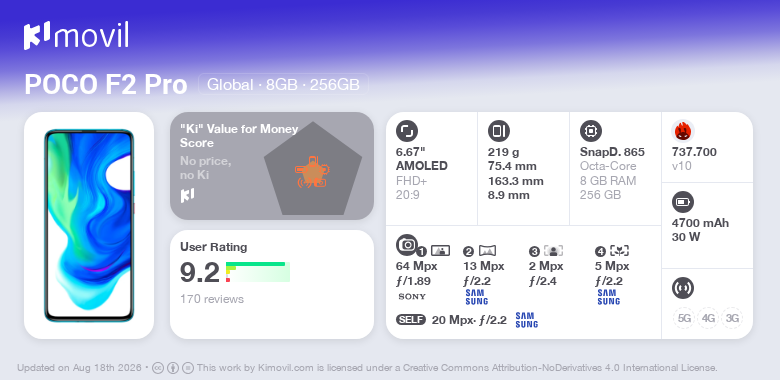This screenshot has width=780, height=380.
Task: Click the user rating distribution bar
Action: (x=258, y=272)
